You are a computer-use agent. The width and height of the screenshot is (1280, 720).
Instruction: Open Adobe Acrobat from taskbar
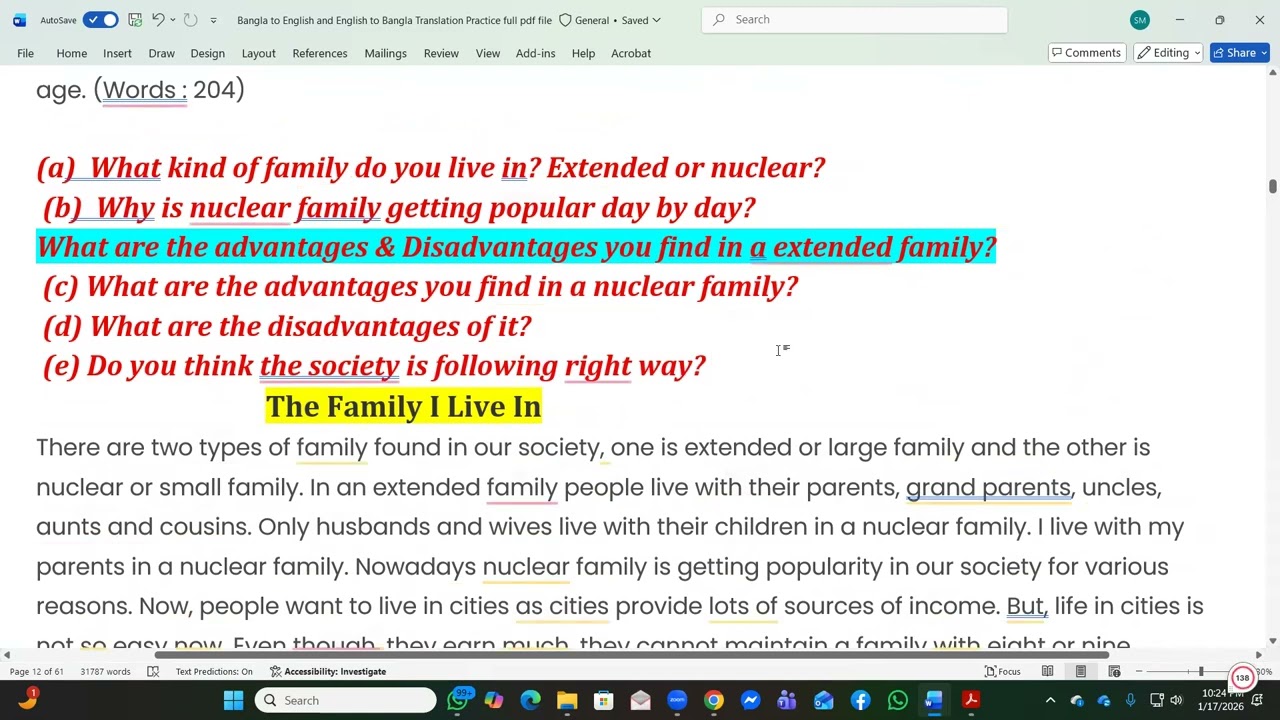coord(970,700)
